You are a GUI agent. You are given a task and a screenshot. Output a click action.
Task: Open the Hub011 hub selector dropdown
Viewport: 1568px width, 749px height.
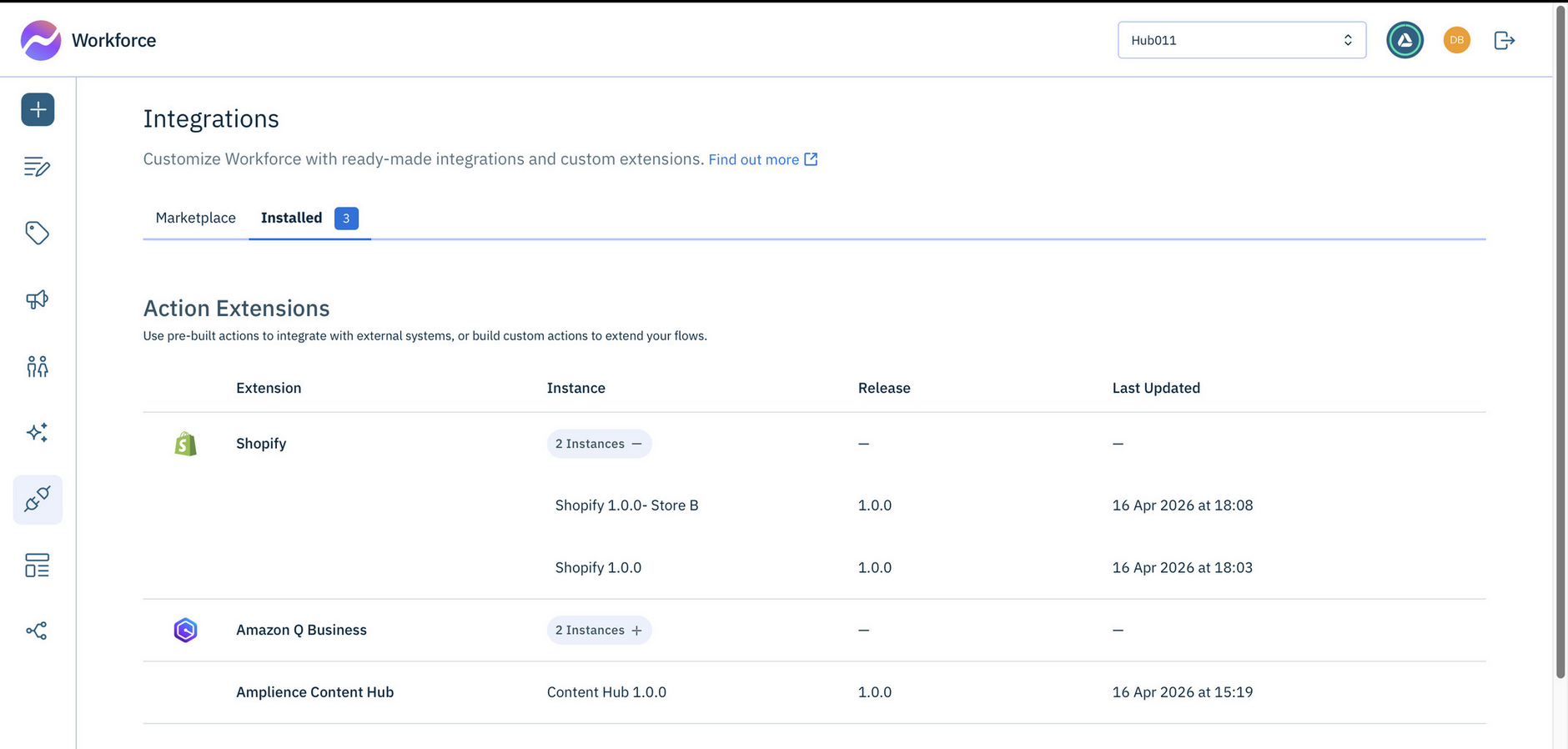click(1242, 40)
